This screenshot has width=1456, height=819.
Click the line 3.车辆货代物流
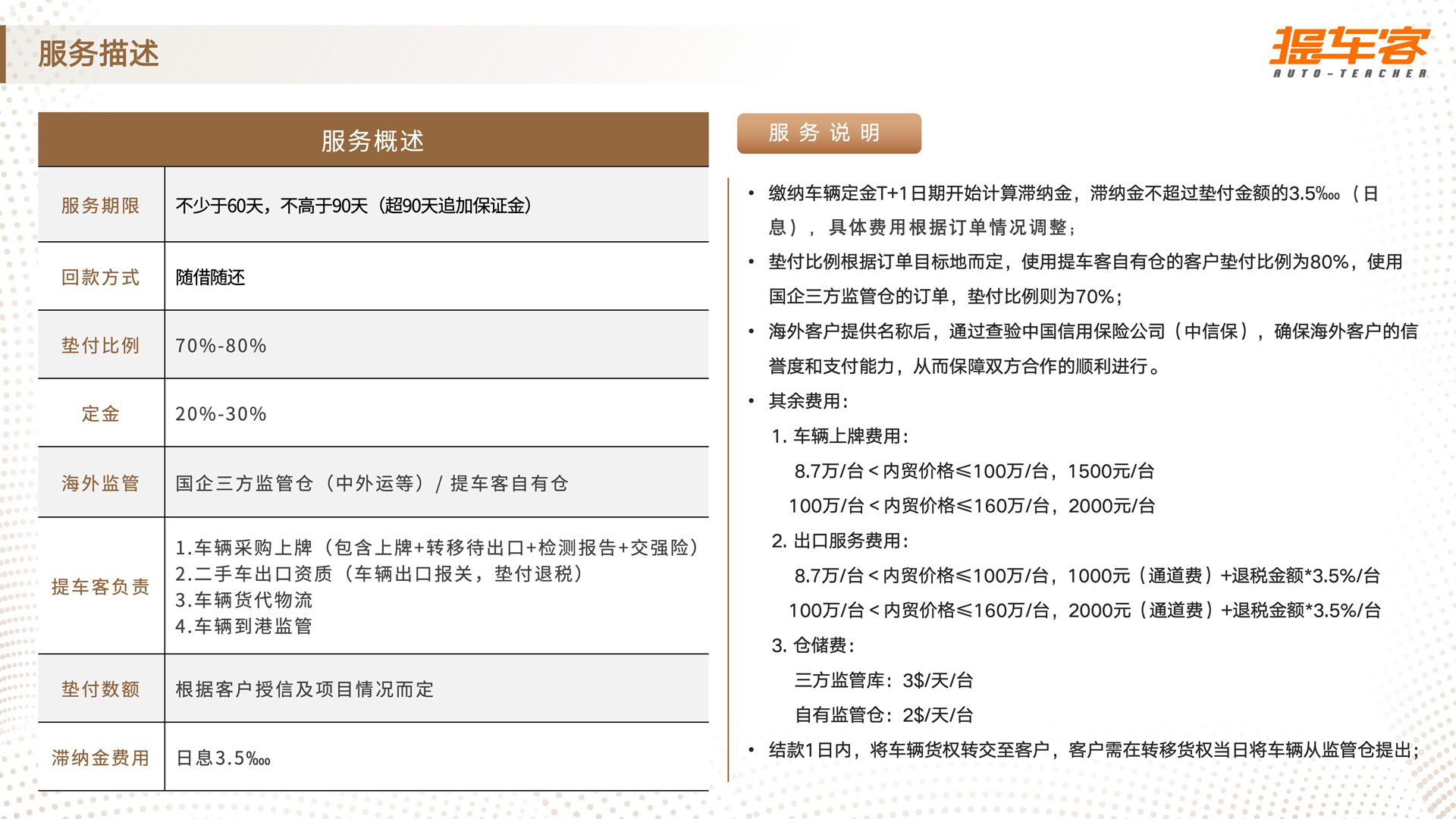(x=243, y=600)
